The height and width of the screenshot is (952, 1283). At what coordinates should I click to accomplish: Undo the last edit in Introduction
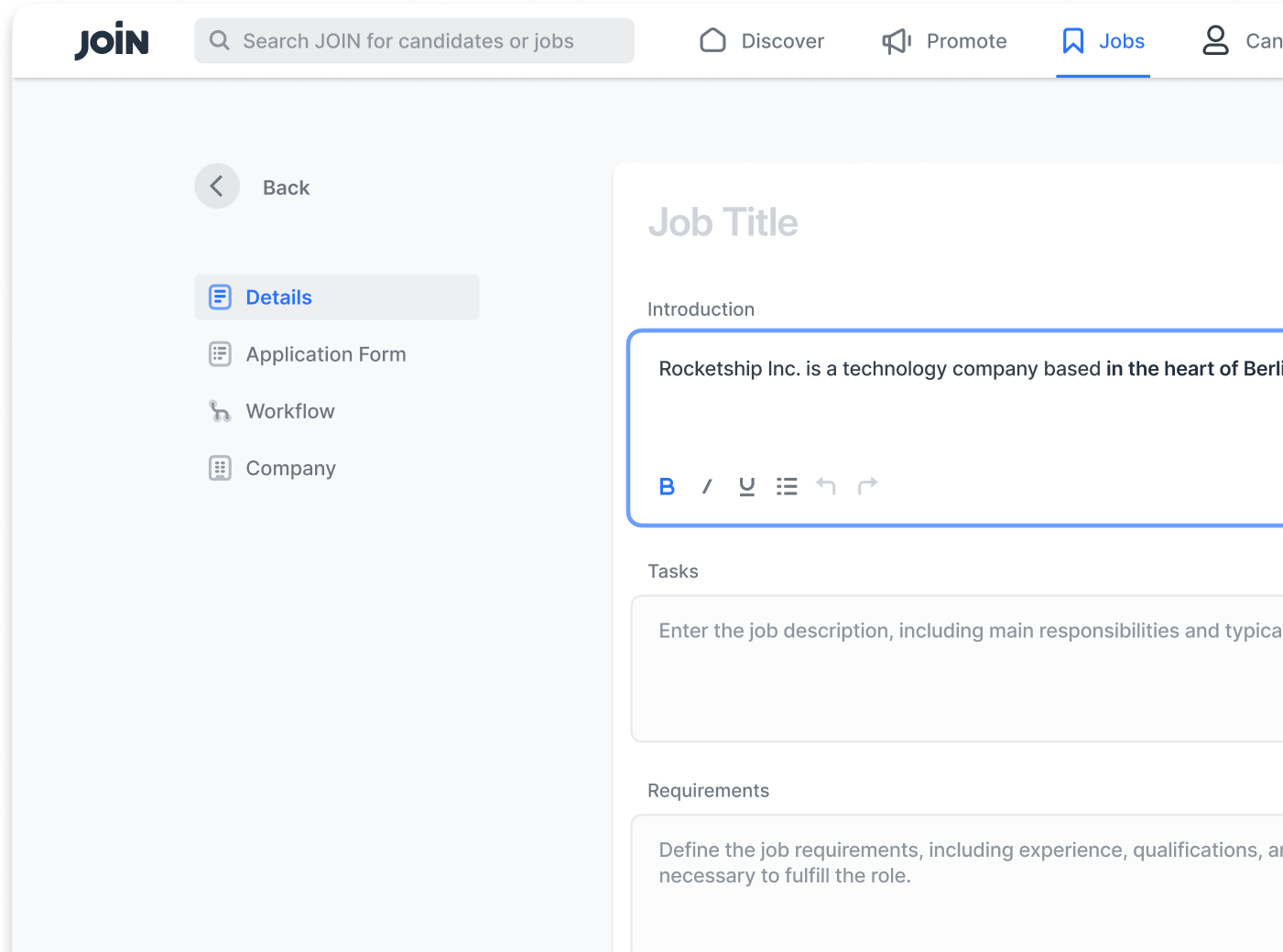(x=826, y=486)
